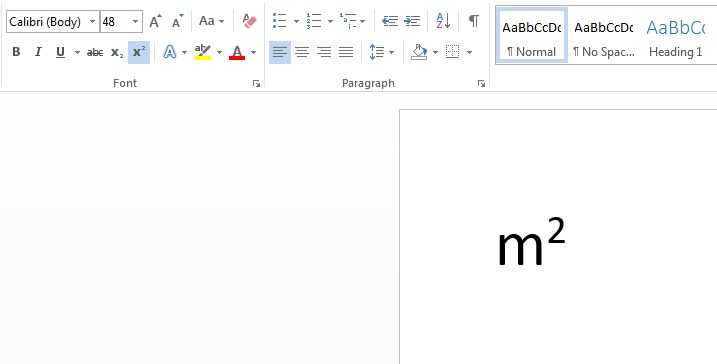Apply Text Effects and Typography
The width and height of the screenshot is (717, 364).
tap(170, 52)
